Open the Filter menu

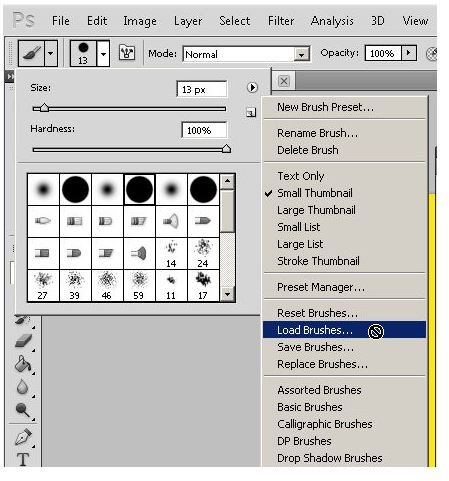click(x=281, y=21)
